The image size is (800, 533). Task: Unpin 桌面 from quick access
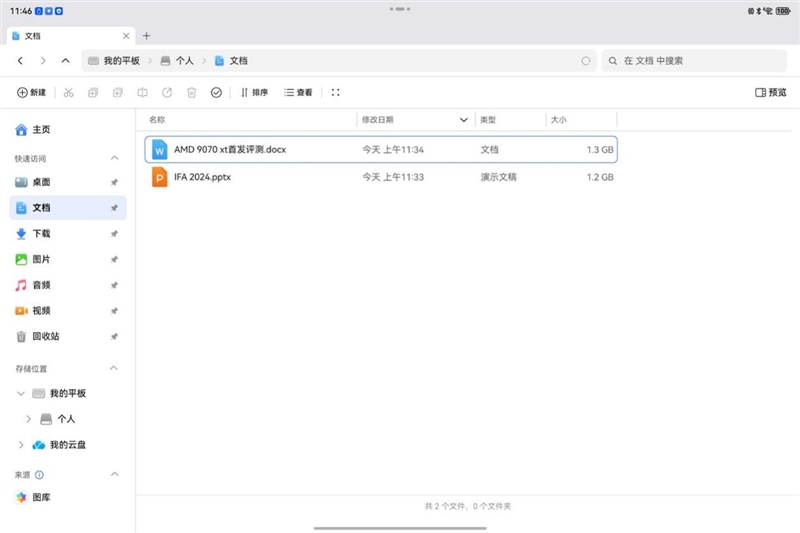[114, 182]
